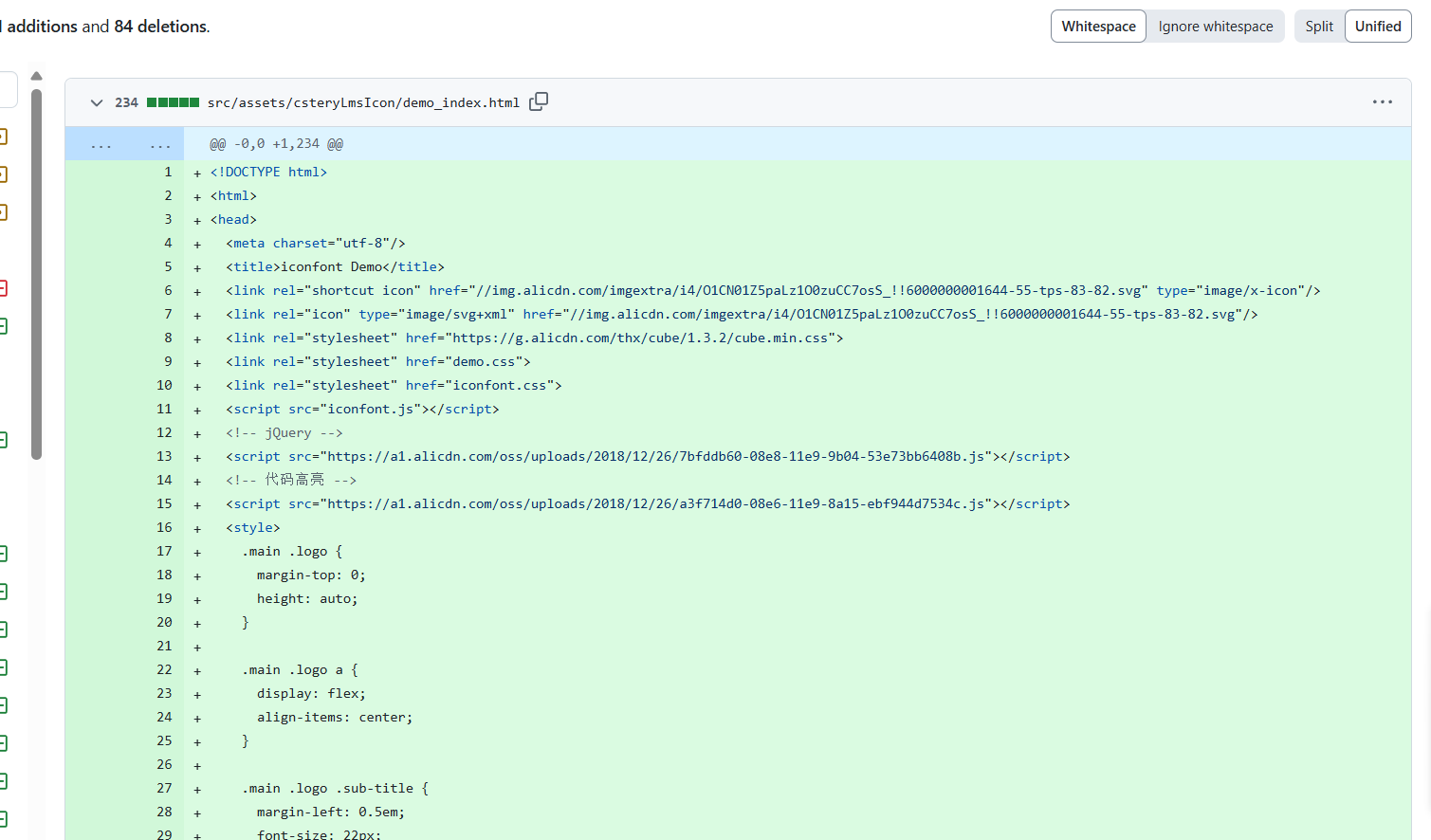Switch to Ignore whitespace mode
This screenshot has width=1431, height=840.
(1216, 27)
